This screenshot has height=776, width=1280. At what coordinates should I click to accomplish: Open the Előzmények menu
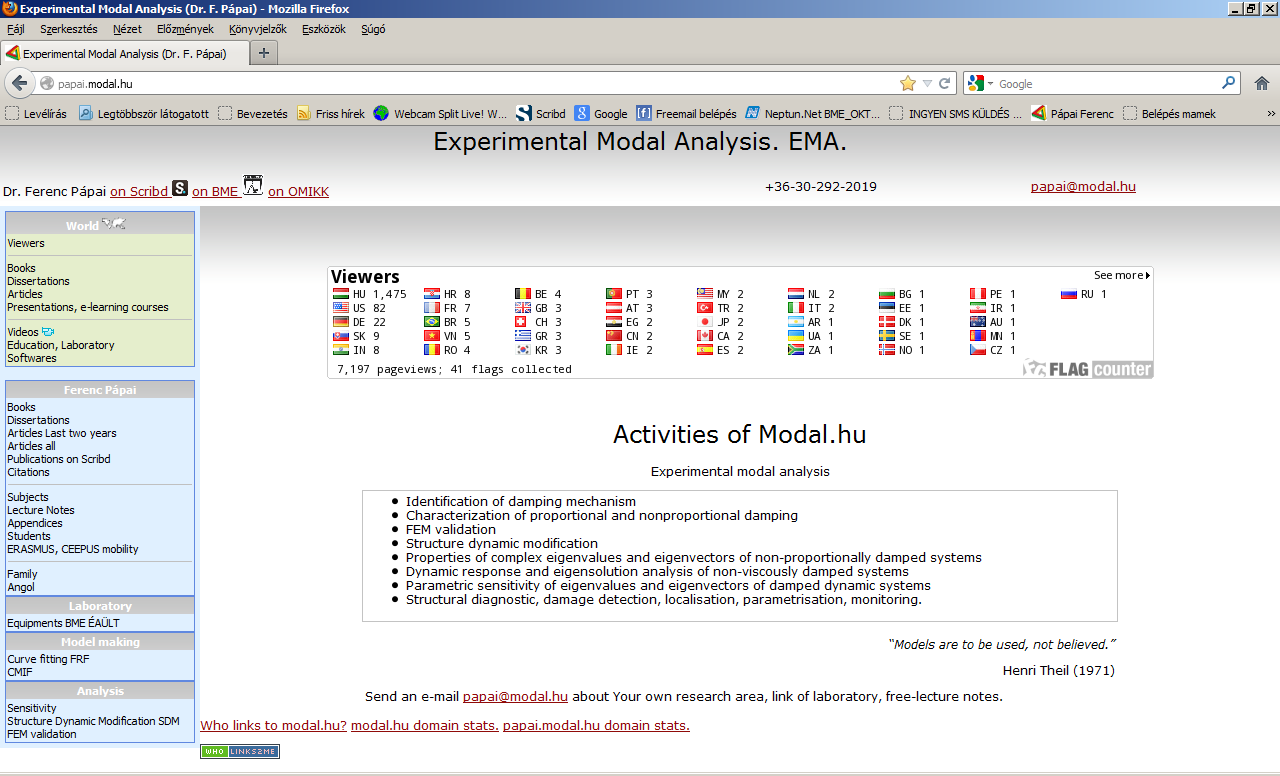[x=186, y=29]
